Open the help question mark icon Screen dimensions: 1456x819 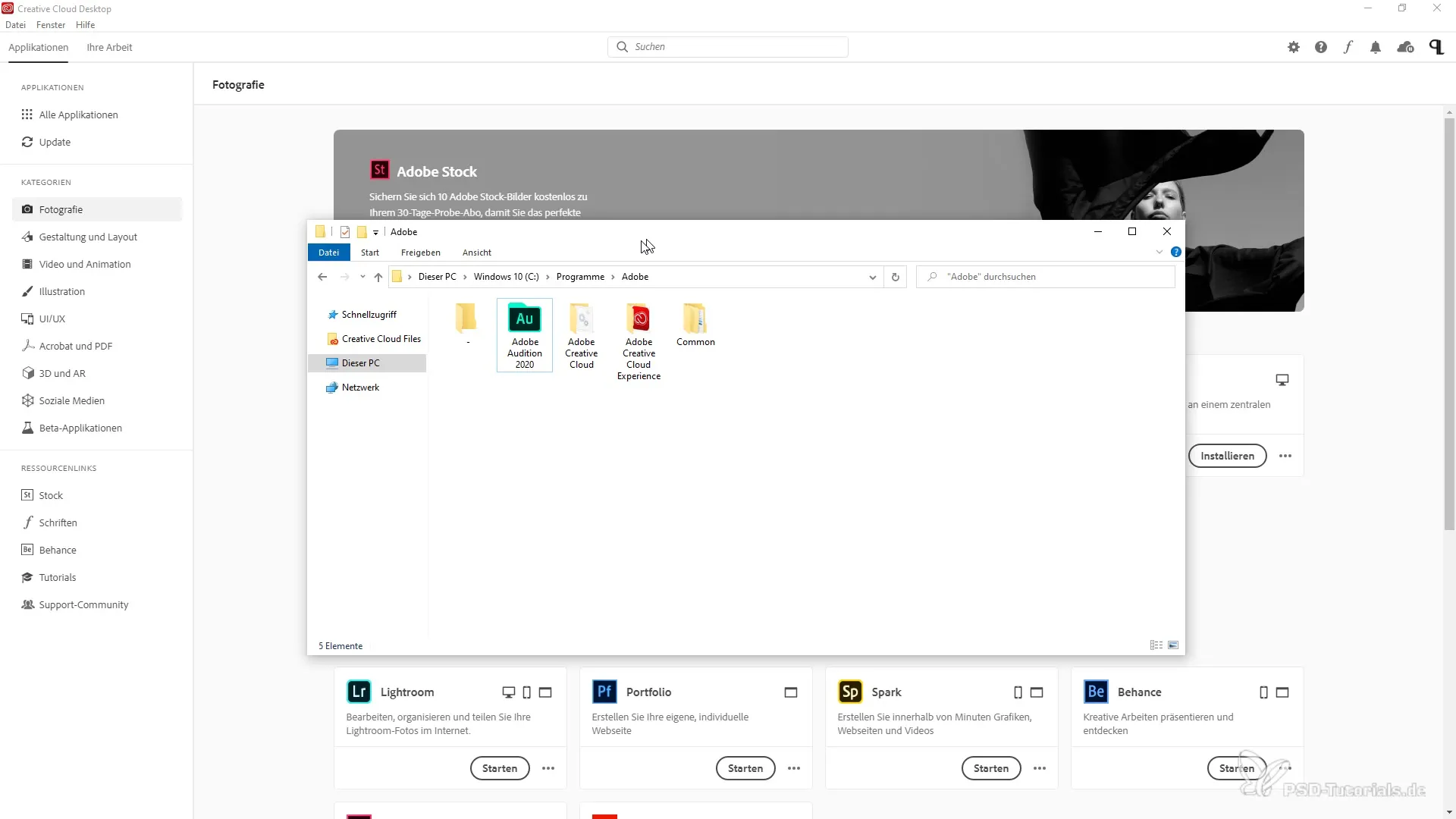click(x=1321, y=47)
